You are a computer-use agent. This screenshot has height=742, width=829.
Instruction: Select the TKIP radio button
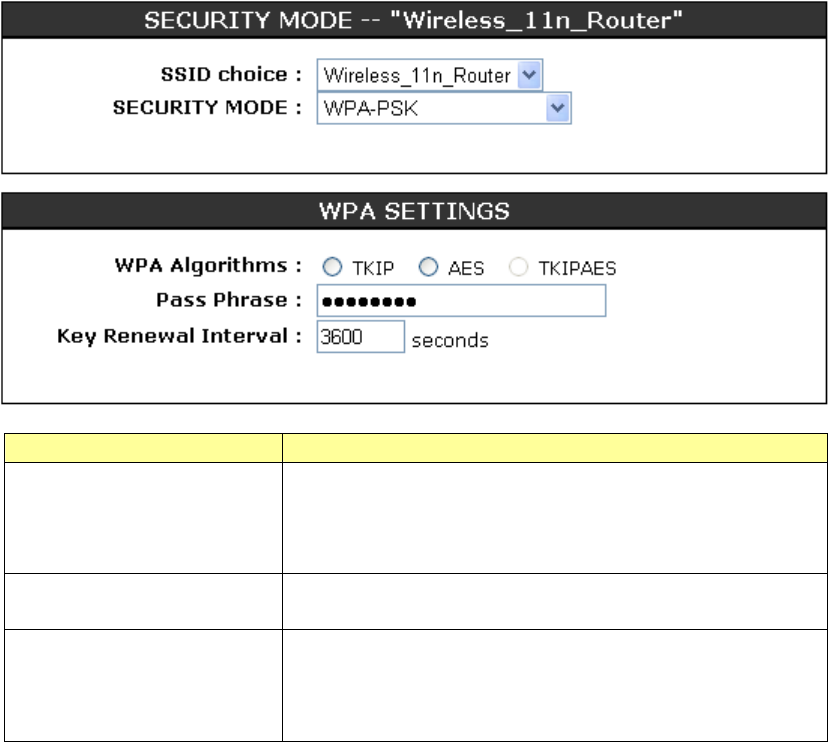332,267
